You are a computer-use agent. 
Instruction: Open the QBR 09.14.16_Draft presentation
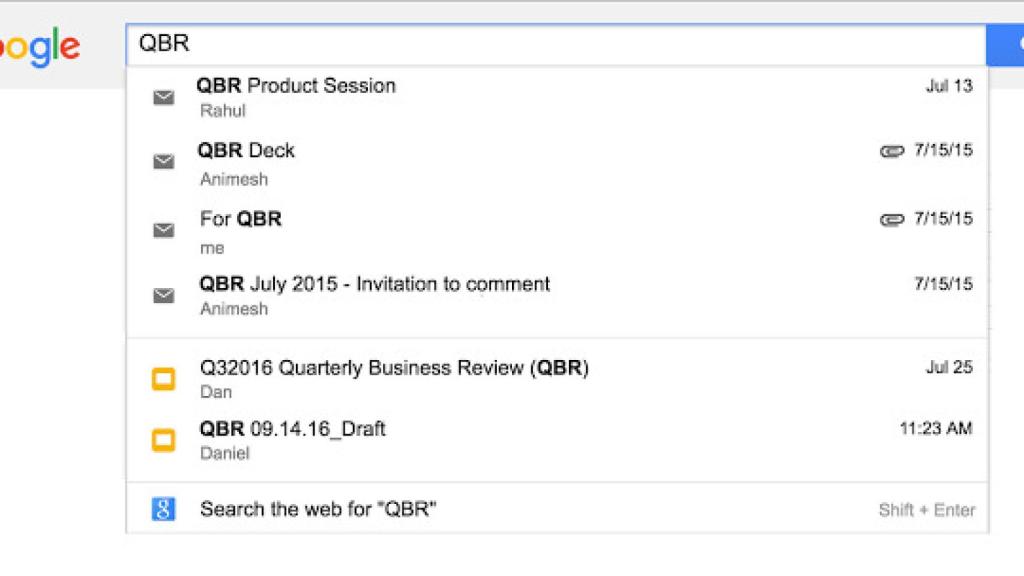point(292,429)
